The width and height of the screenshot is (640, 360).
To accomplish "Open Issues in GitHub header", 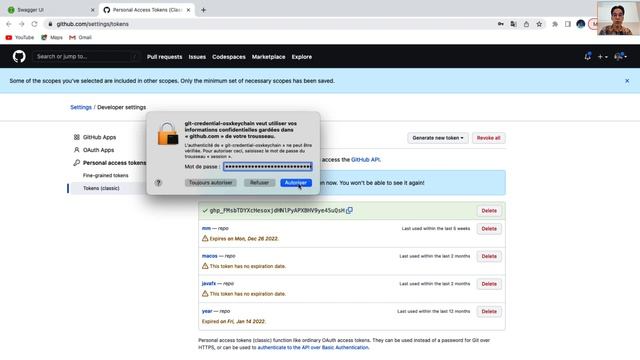I will [x=197, y=57].
